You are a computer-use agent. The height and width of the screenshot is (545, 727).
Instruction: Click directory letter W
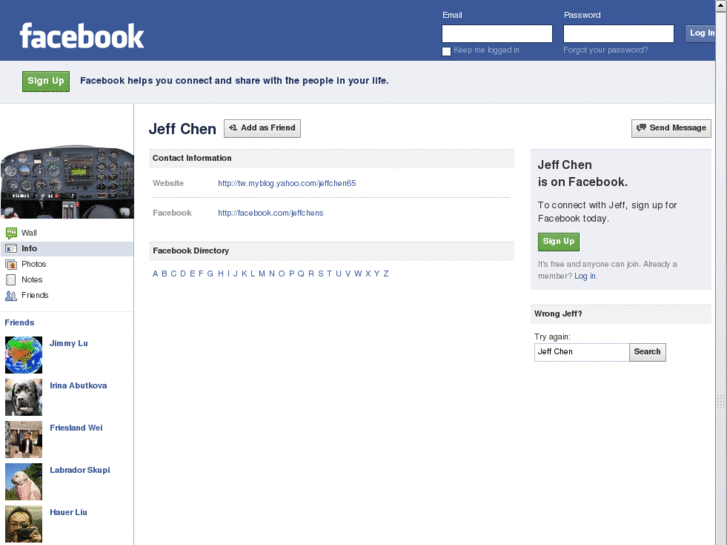click(x=358, y=274)
